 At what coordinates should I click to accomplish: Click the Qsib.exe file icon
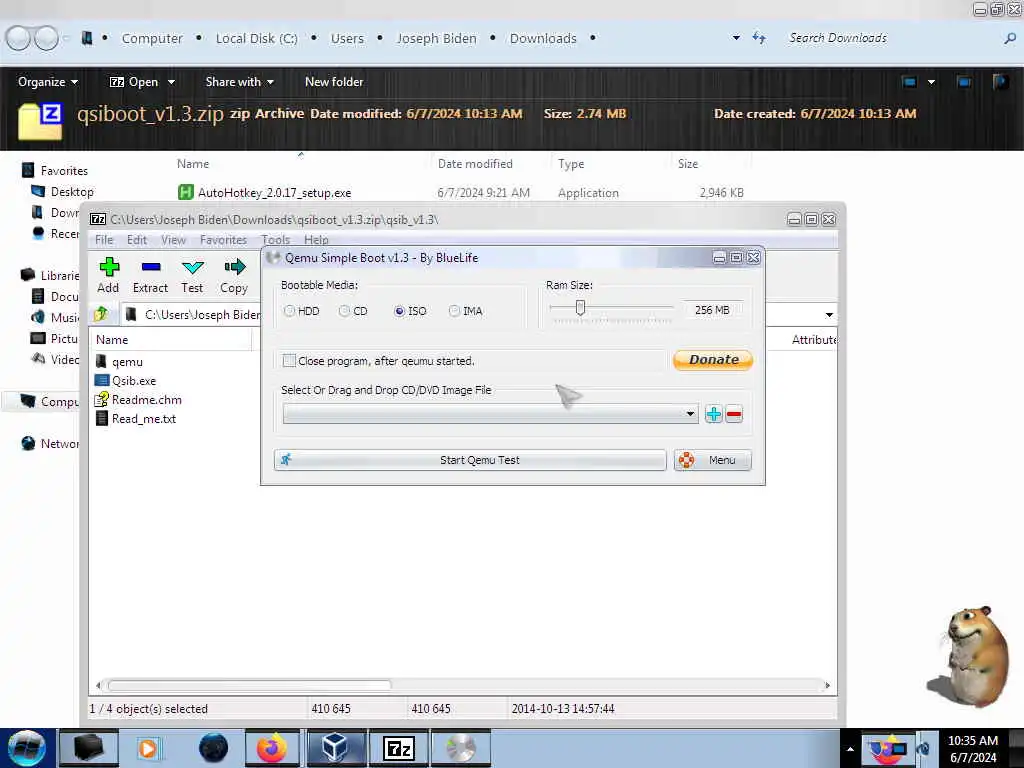pos(102,380)
